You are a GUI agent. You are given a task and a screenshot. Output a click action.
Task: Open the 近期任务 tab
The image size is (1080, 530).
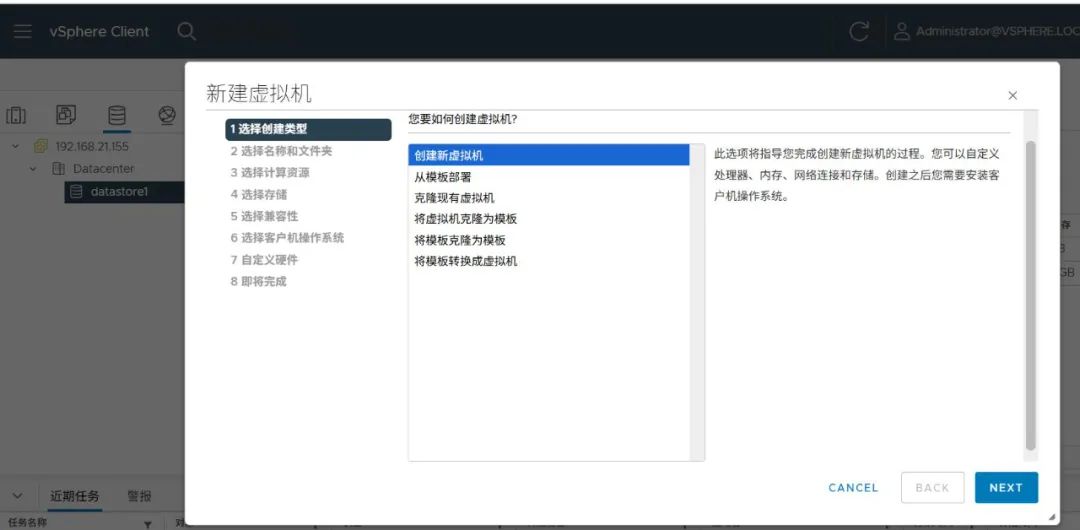(x=74, y=496)
